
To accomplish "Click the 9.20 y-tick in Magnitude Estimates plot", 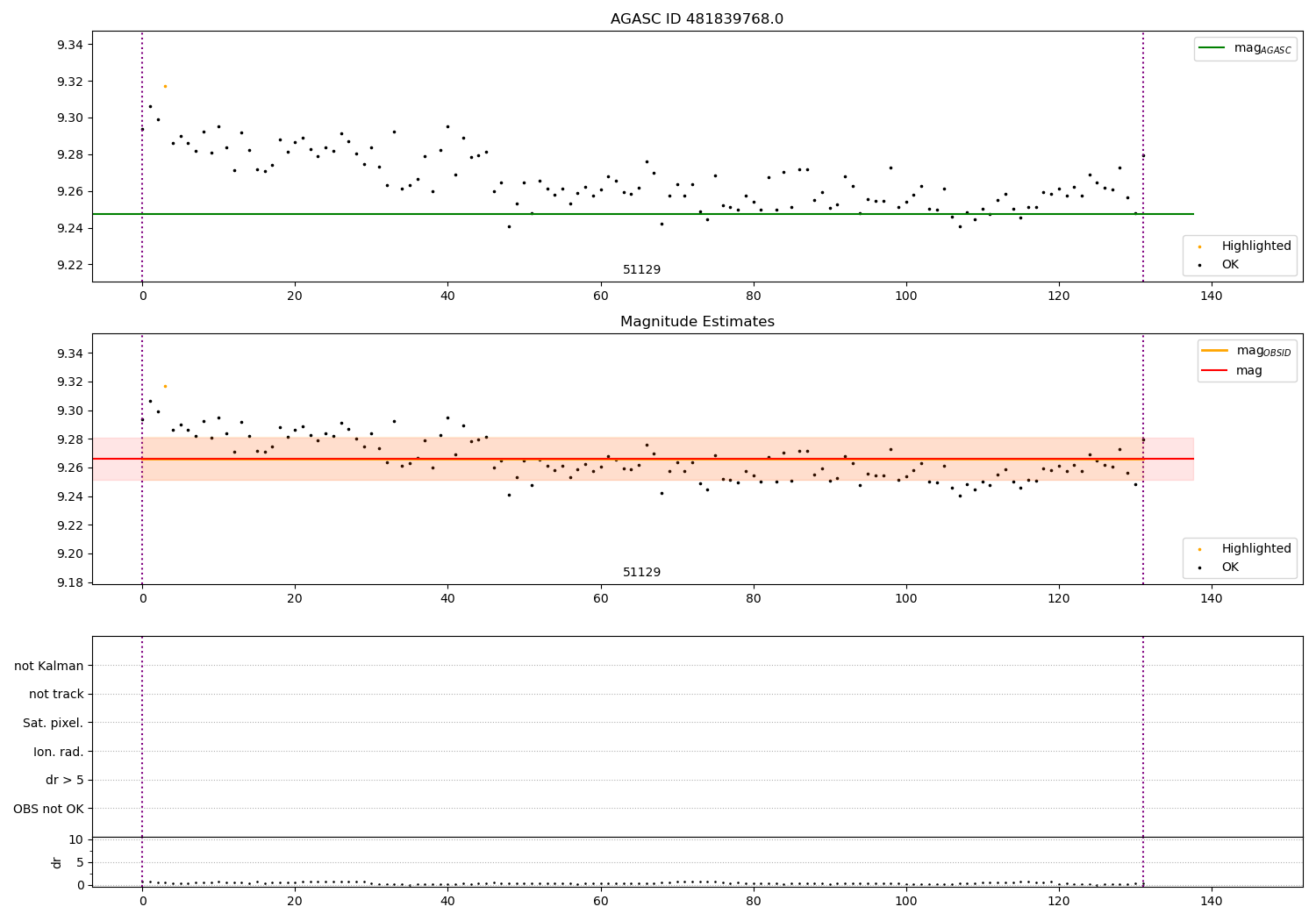I will (68, 553).
